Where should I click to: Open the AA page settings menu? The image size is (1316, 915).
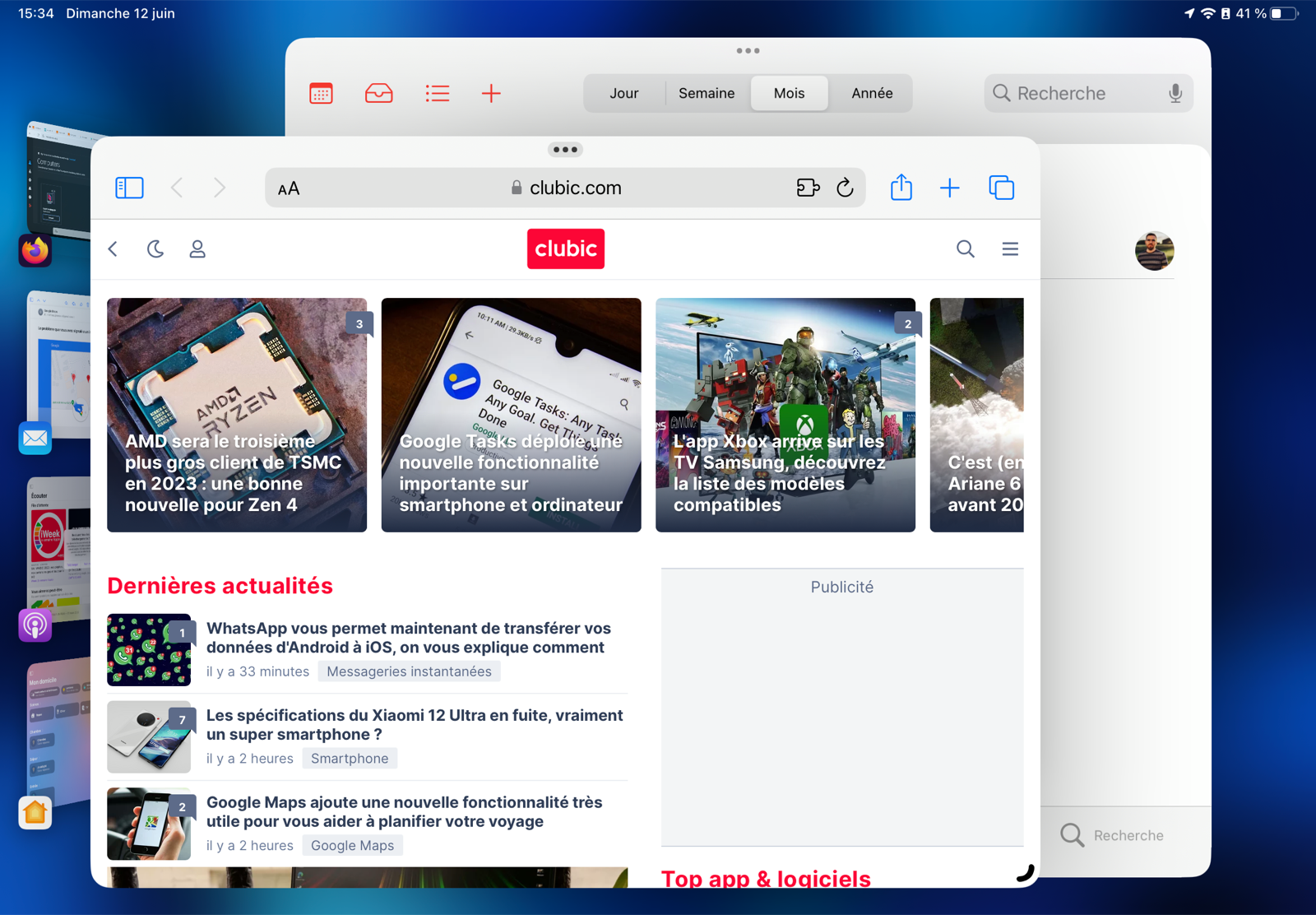(289, 188)
